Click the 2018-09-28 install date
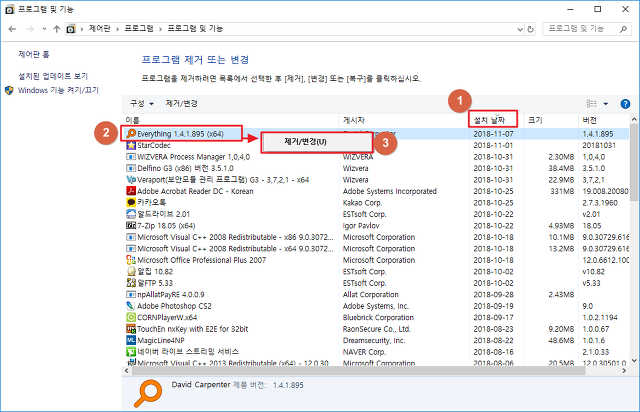Viewport: 640px width, 412px height. click(x=493, y=294)
